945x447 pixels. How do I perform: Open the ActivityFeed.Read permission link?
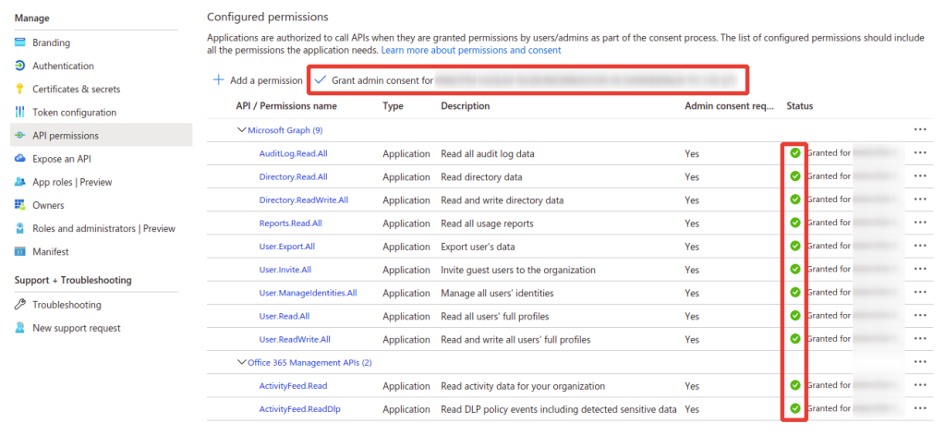point(293,386)
